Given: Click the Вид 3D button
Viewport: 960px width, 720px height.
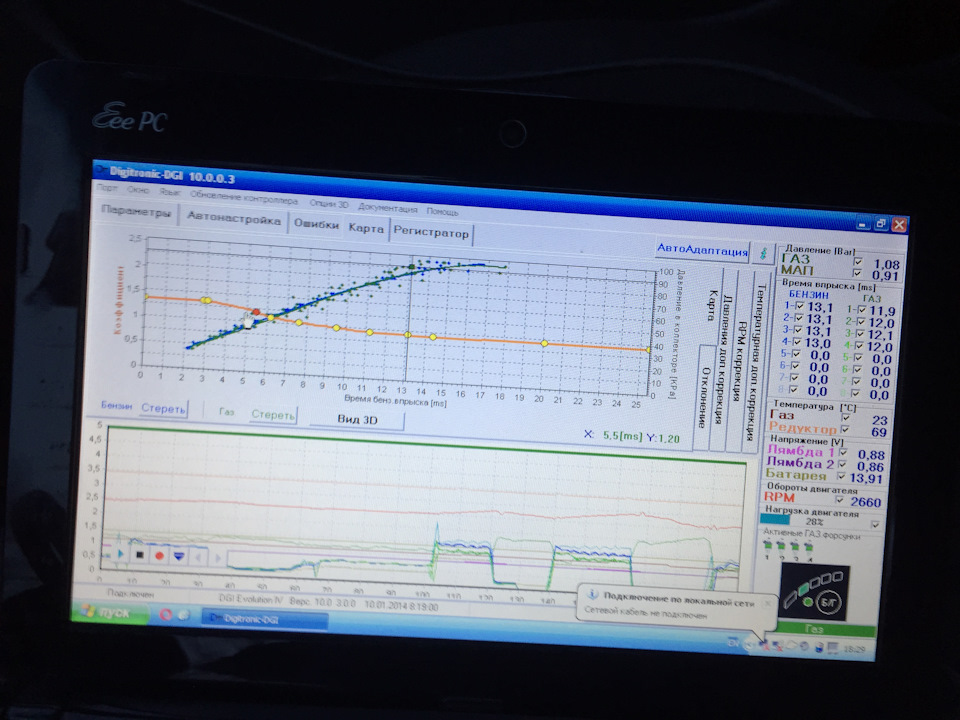Looking at the screenshot, I should tap(357, 419).
